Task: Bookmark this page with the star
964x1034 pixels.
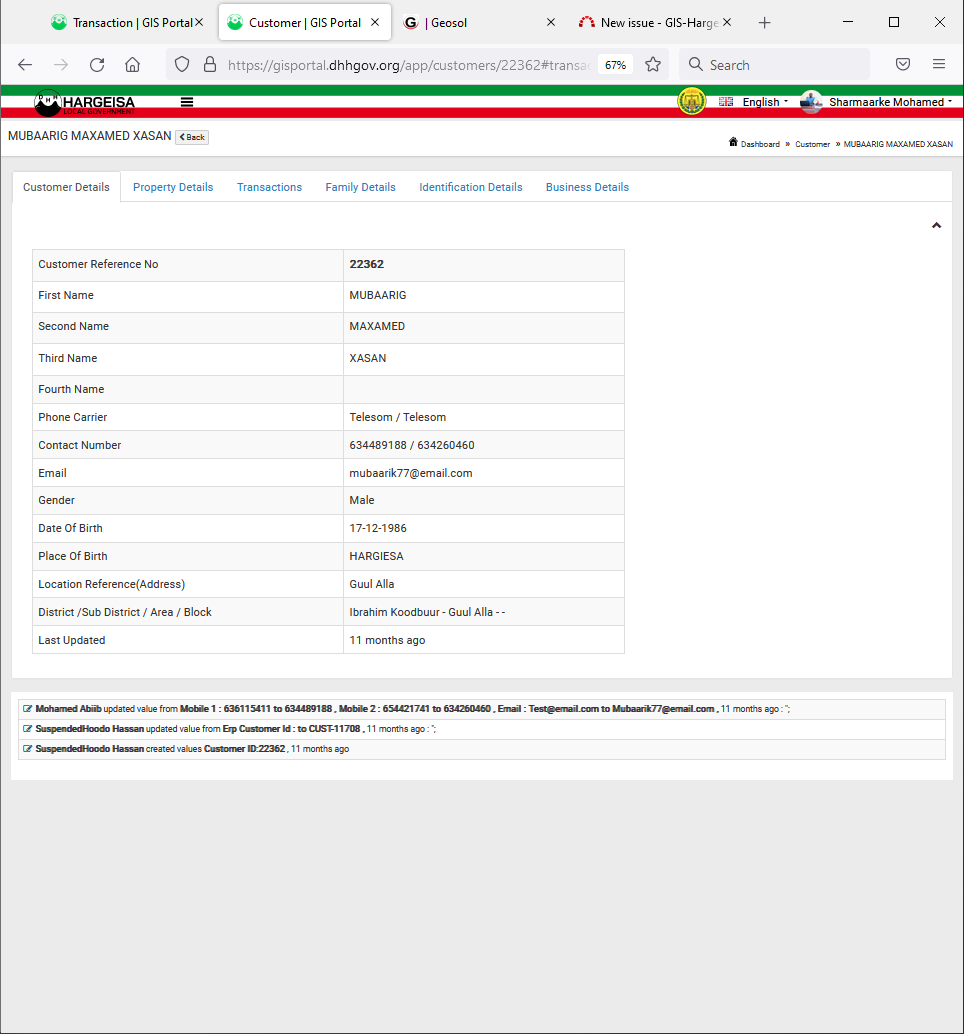Action: [x=653, y=65]
